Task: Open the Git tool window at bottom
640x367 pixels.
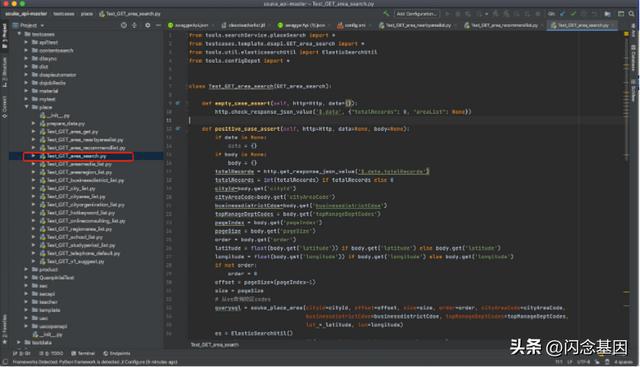Action: coord(22,354)
